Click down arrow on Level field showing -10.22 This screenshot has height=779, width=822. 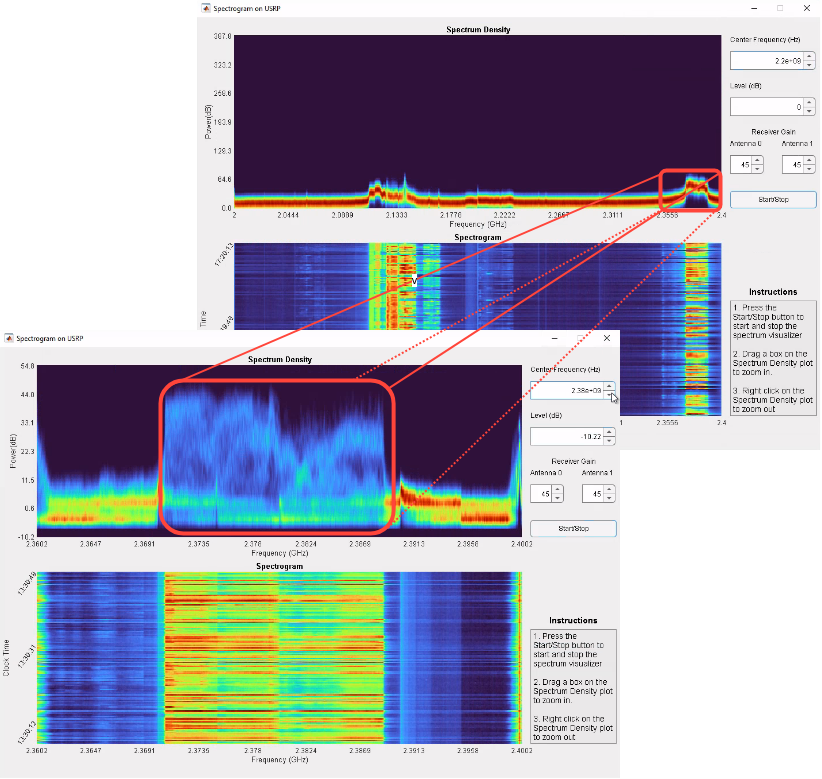609,440
